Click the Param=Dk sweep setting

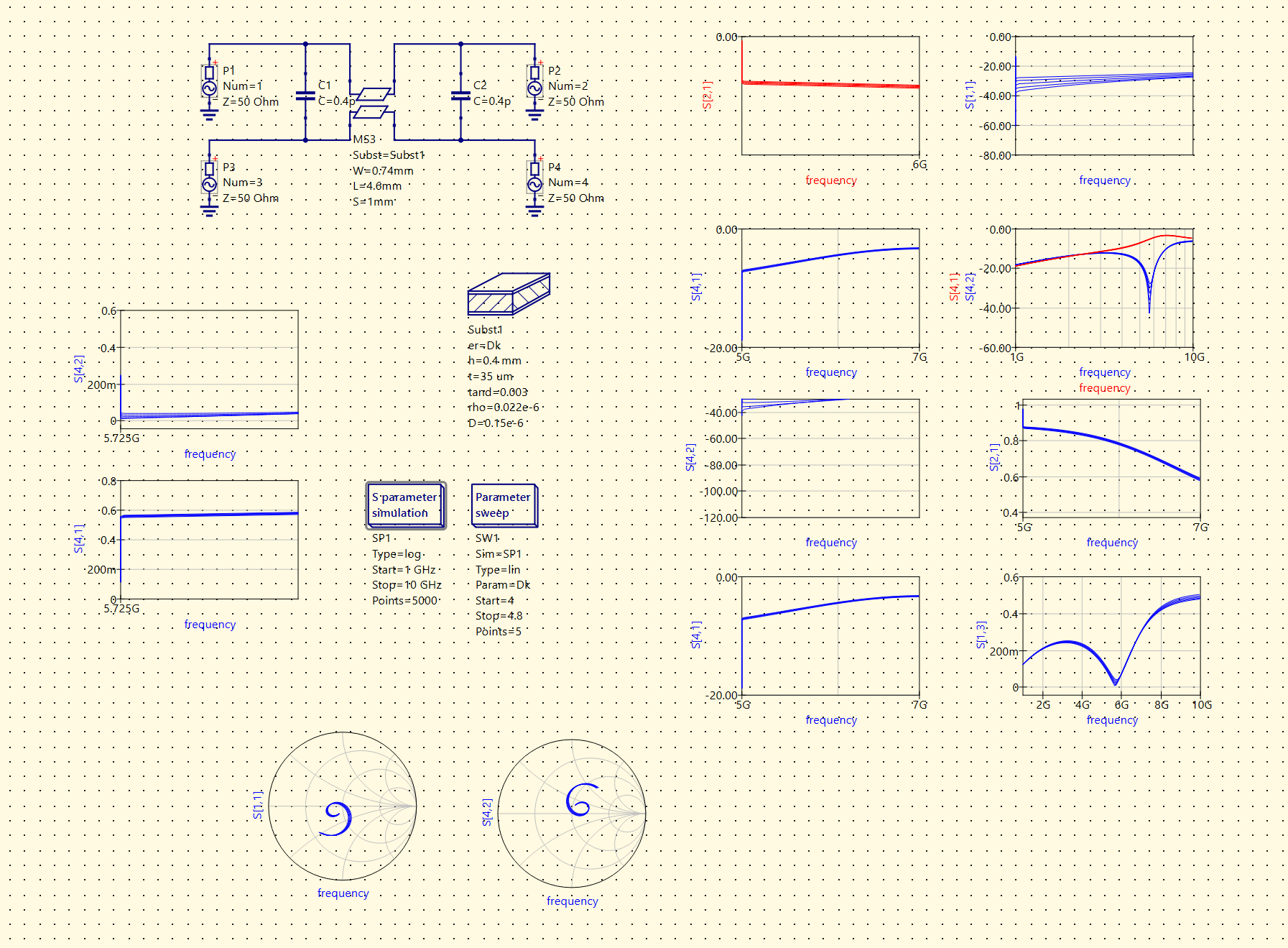point(501,584)
